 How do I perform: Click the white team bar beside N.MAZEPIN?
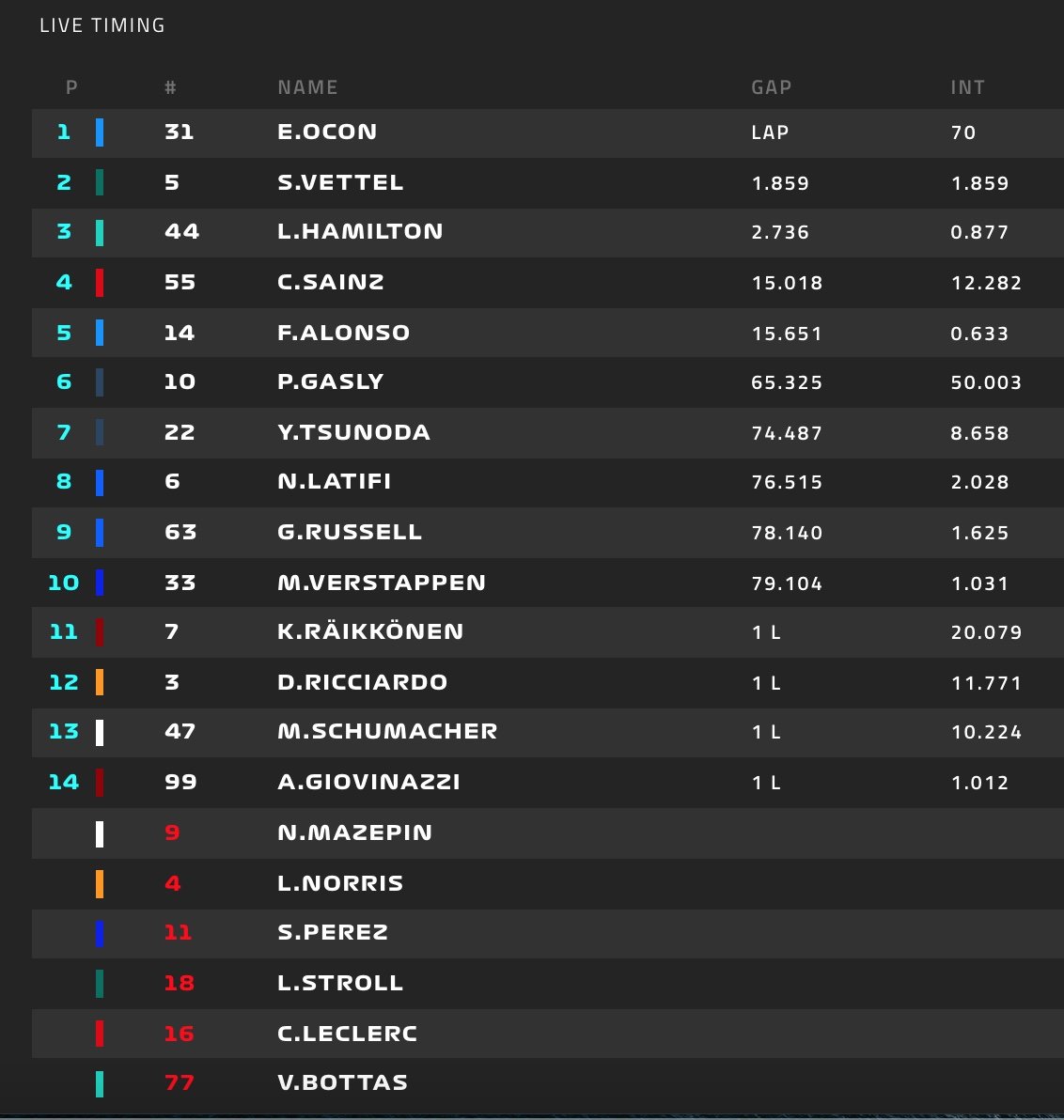tap(100, 833)
